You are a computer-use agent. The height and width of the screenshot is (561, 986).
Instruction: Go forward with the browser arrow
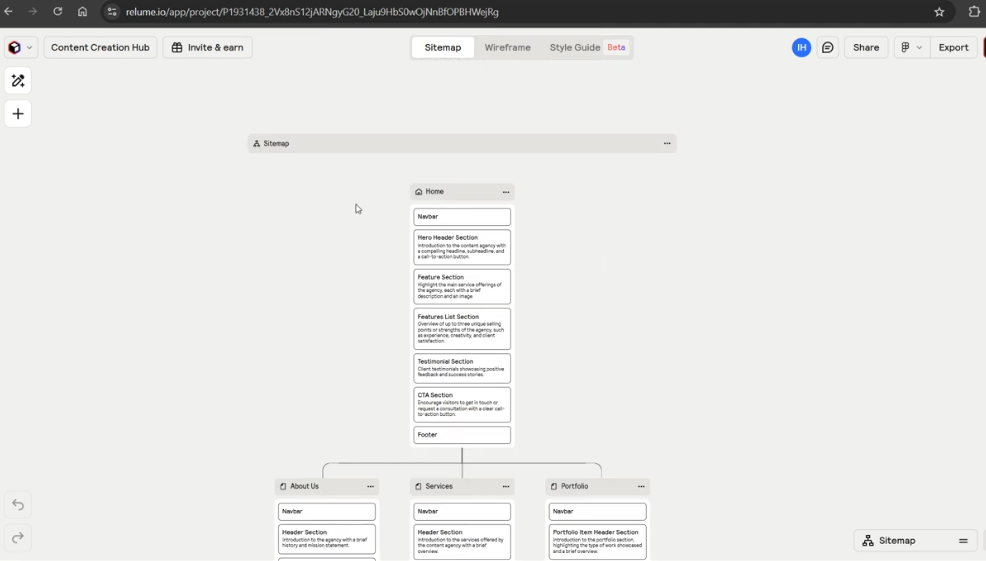click(33, 12)
